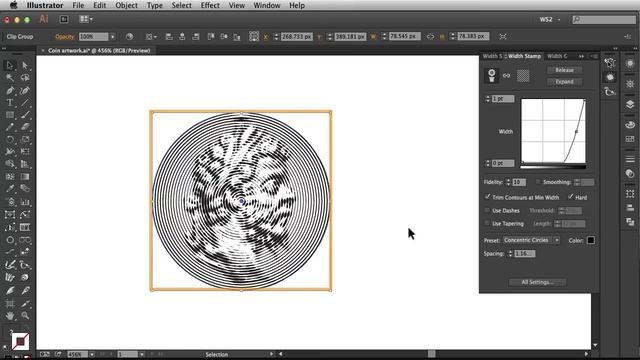Screen dimensions: 640x360
Task: Click the Coin artwork.ai document tab
Action: pos(99,51)
